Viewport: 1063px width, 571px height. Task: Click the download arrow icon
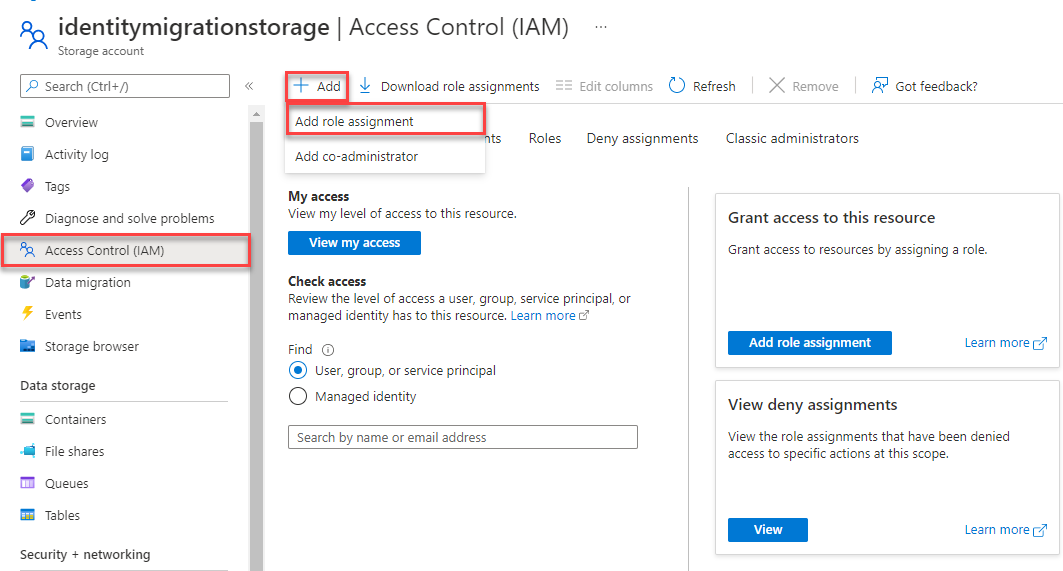(x=365, y=85)
